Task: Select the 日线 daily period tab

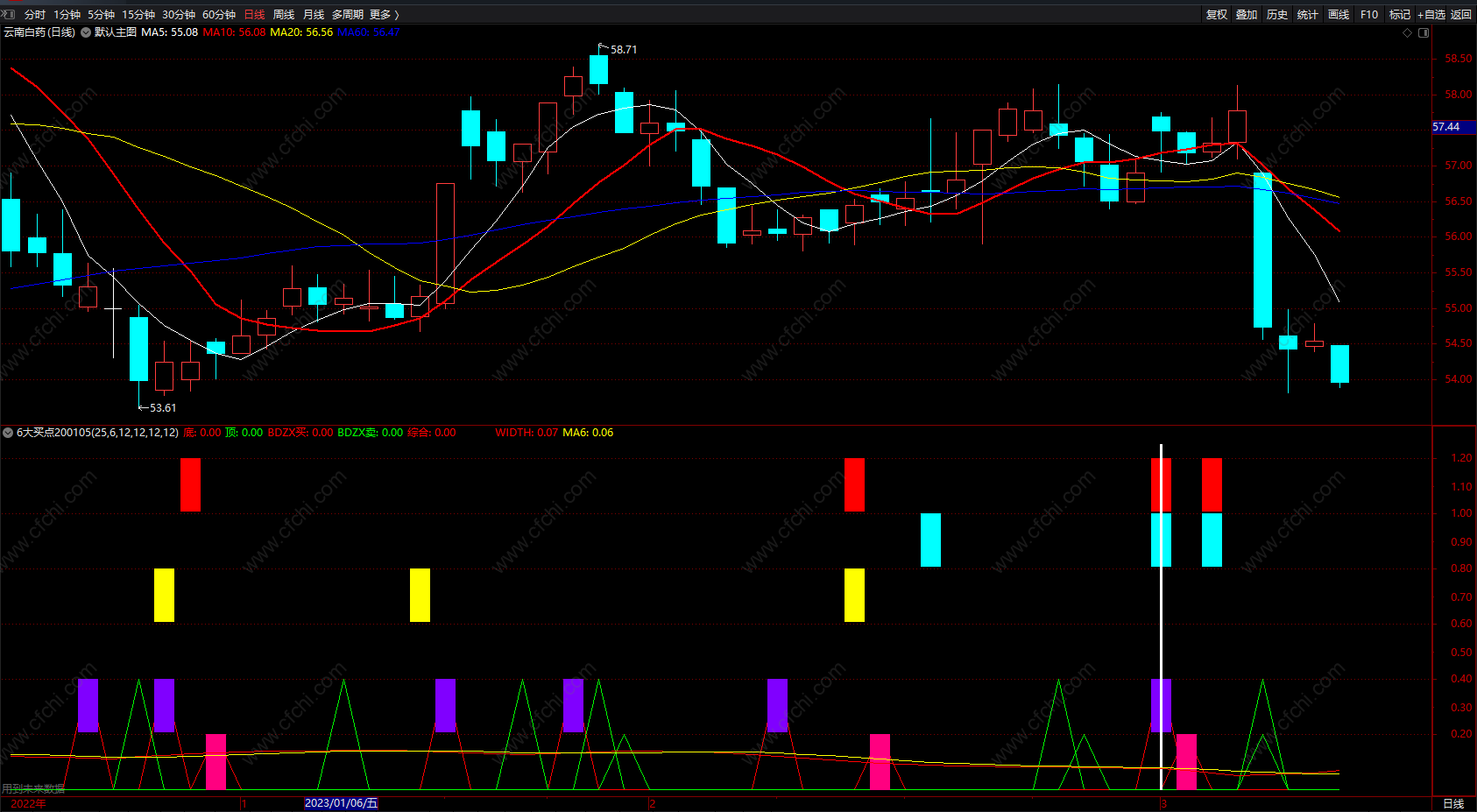Action: click(x=254, y=15)
